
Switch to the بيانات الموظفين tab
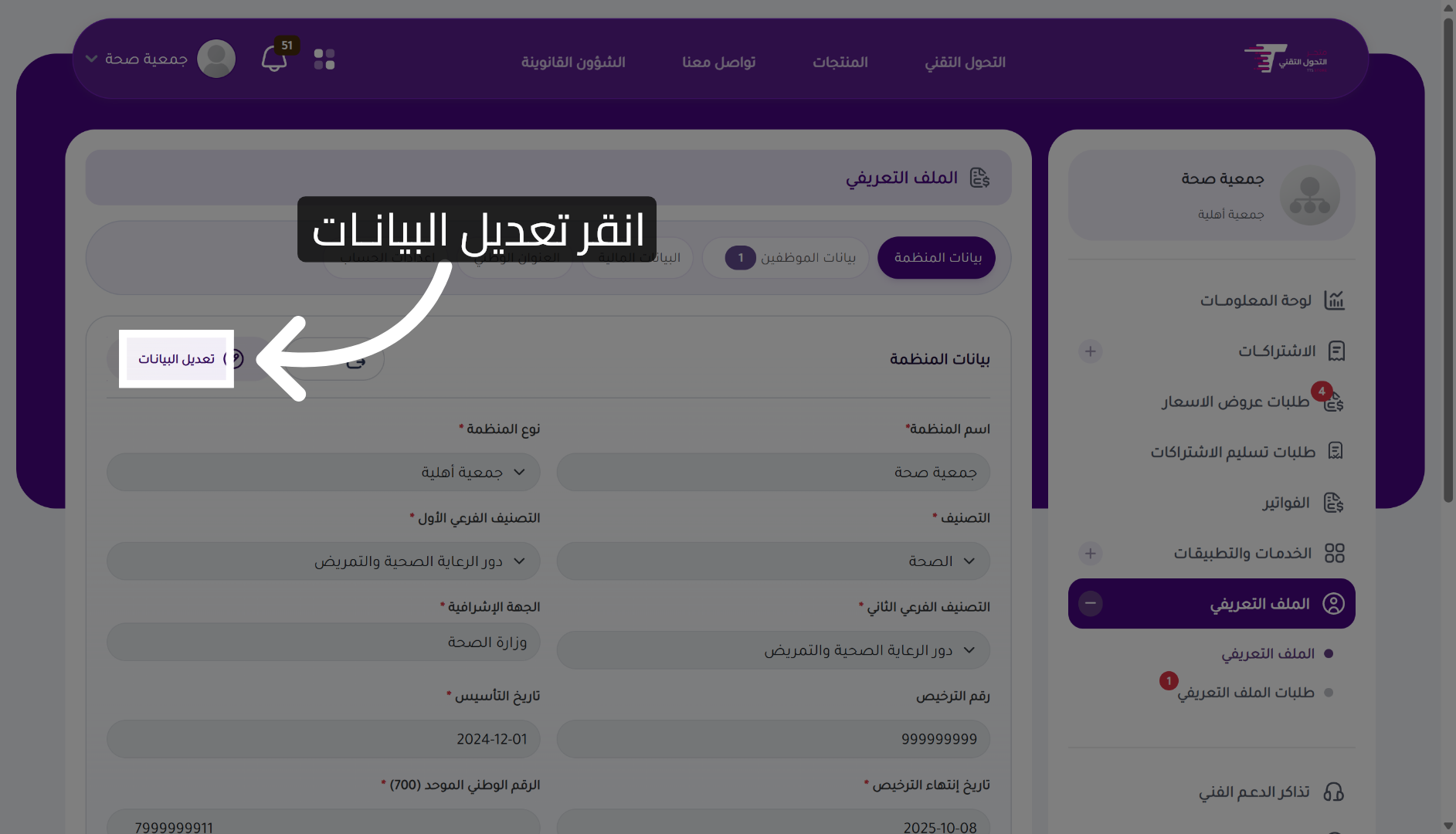[x=786, y=257]
